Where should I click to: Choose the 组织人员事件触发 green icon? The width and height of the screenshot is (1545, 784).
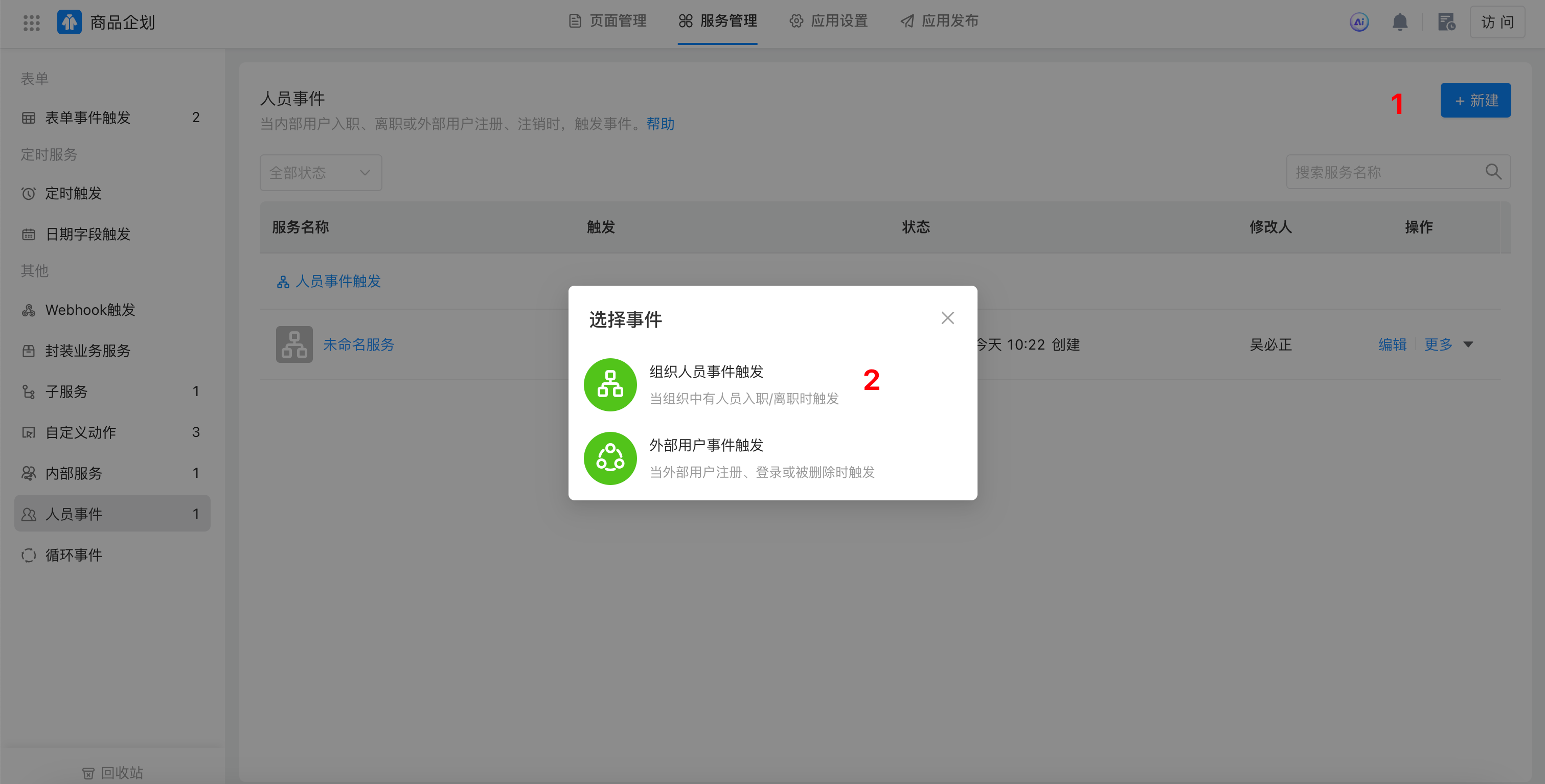tap(610, 384)
